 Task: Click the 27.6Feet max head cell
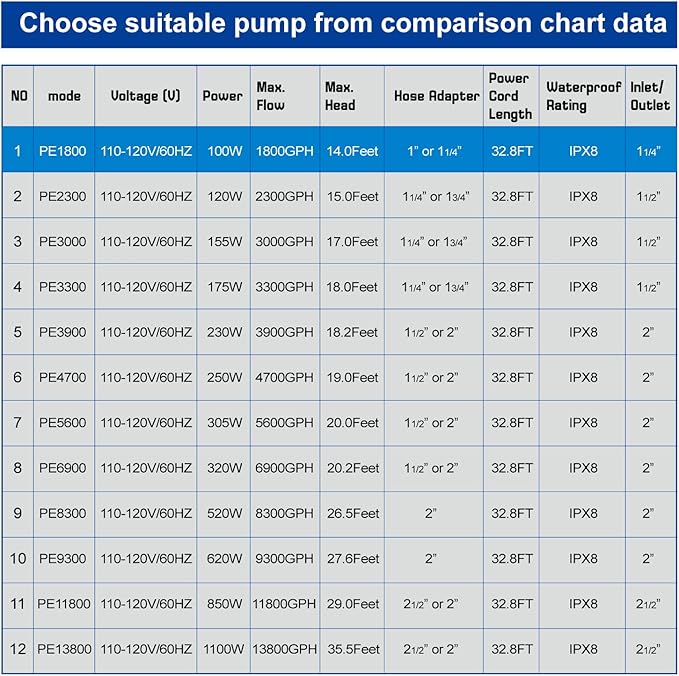[x=352, y=558]
